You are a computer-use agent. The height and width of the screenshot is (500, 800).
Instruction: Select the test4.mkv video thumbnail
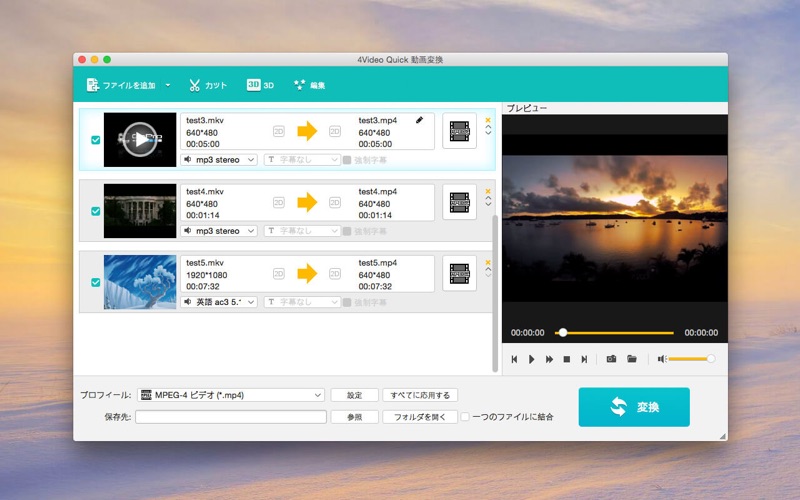(x=140, y=211)
